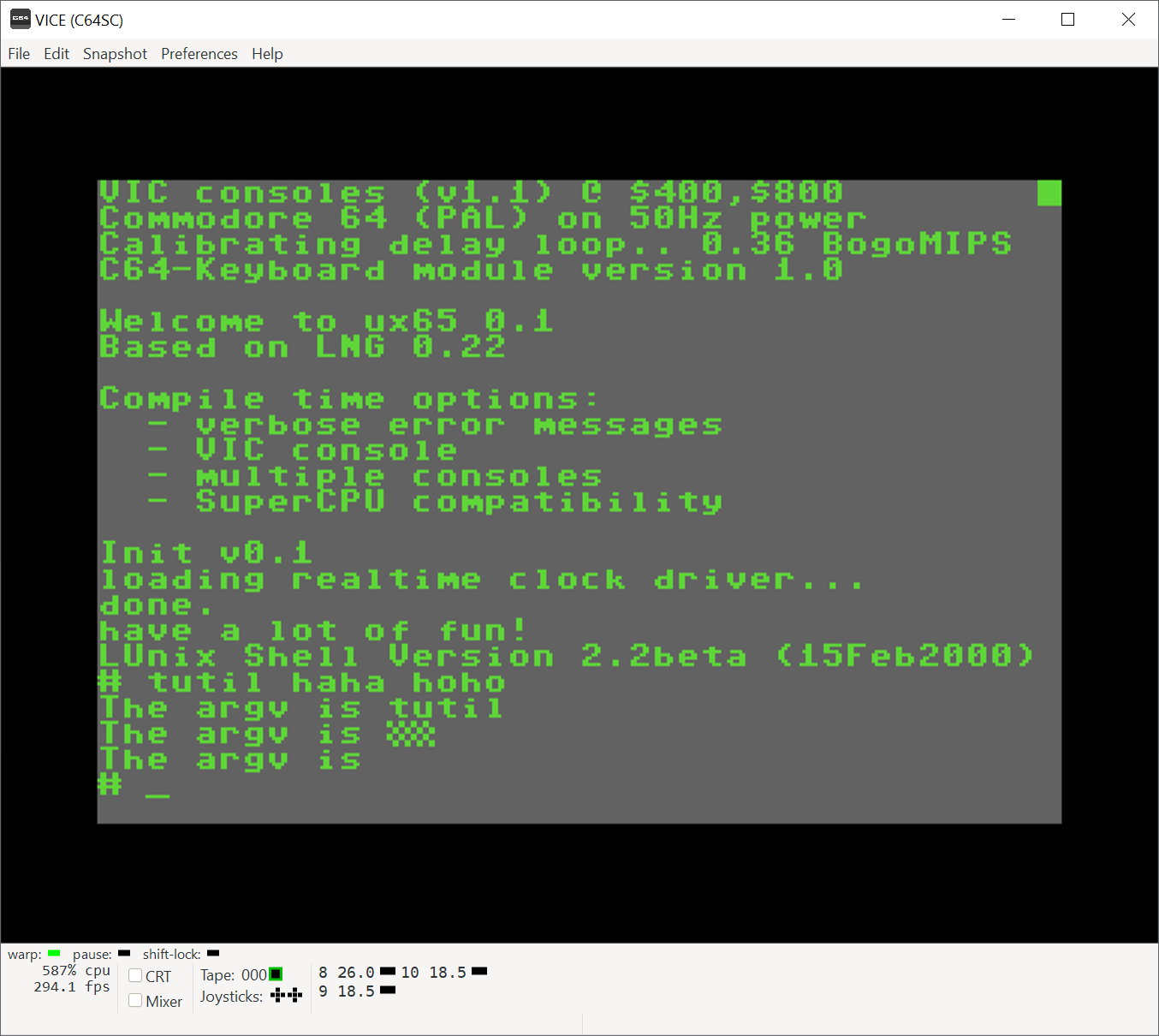This screenshot has height=1036, width=1159.
Task: Open the File menu
Action: 19,54
